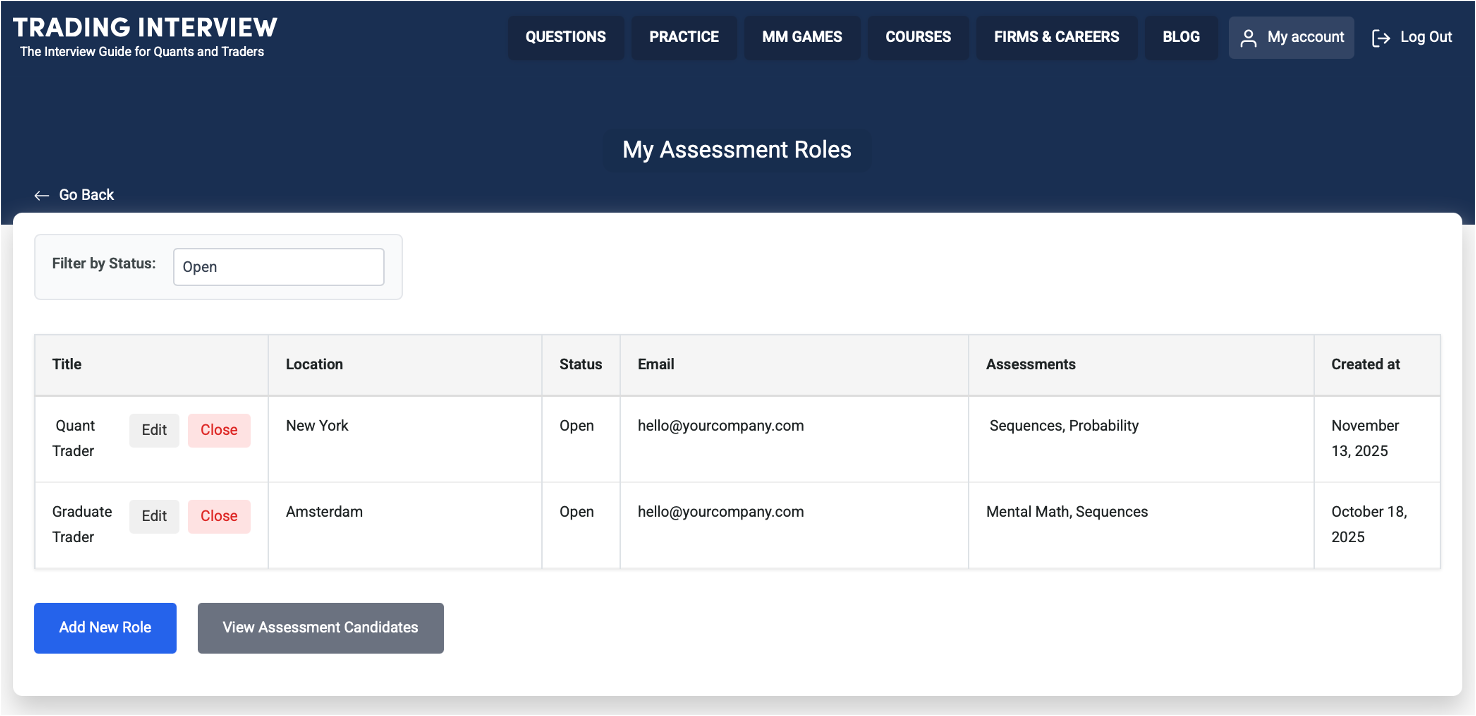The width and height of the screenshot is (1476, 716).
Task: Open the Questions menu
Action: (x=565, y=37)
